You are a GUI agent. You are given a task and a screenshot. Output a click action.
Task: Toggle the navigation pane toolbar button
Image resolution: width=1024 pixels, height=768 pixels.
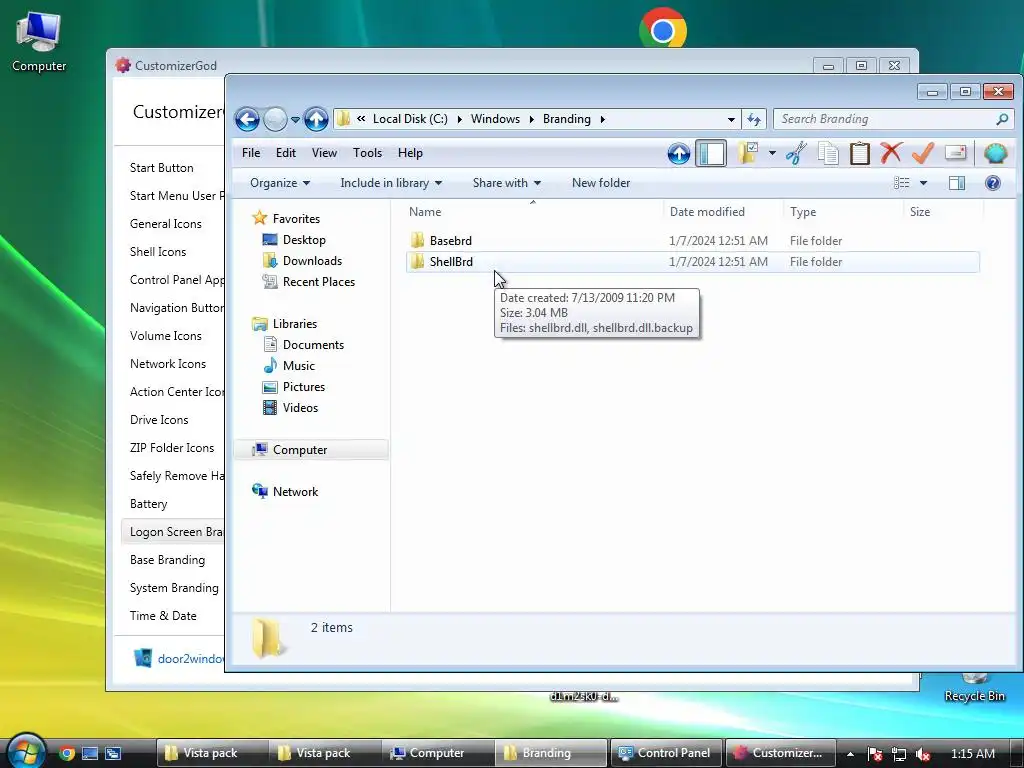click(711, 153)
